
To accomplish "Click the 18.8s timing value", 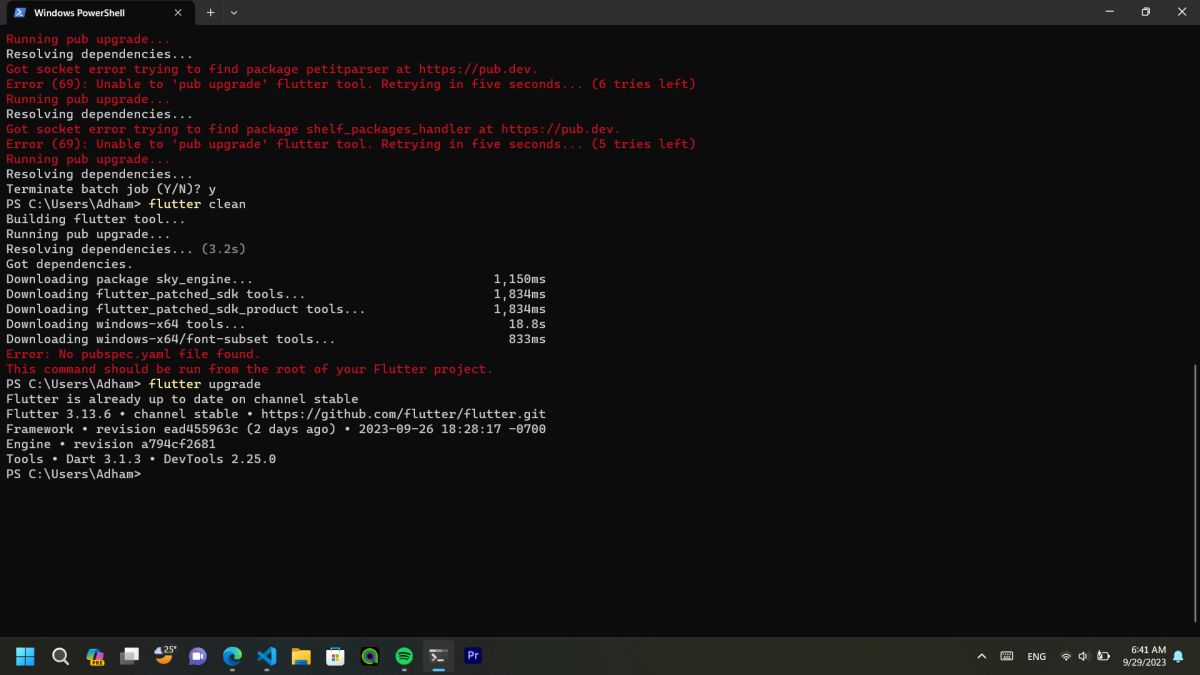I will [527, 324].
